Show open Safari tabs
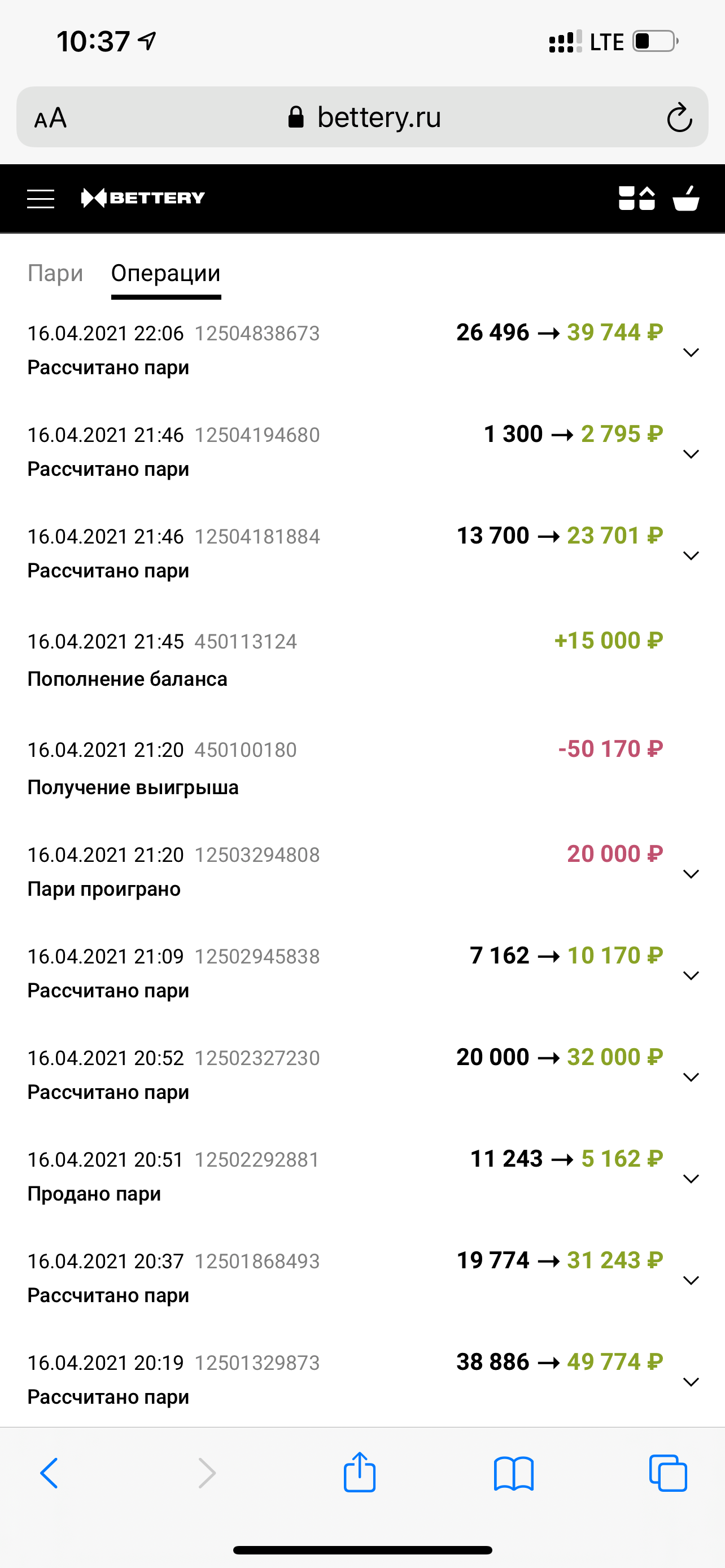725x1568 pixels. tap(668, 1473)
